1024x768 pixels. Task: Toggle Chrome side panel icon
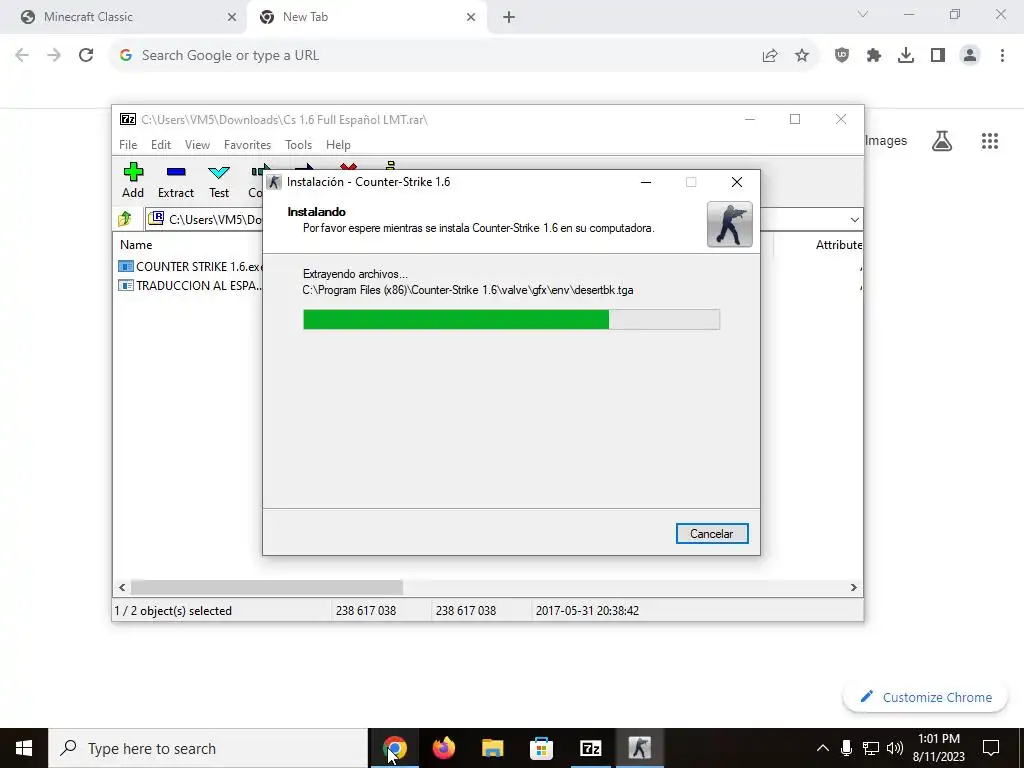(x=938, y=56)
